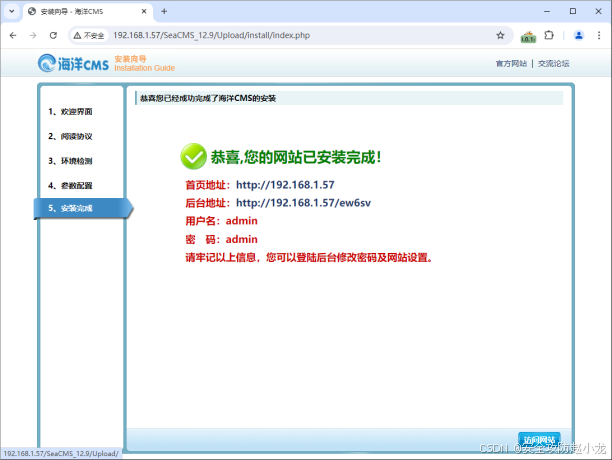
Task: Select step 3、环境检测
Action: click(70, 161)
